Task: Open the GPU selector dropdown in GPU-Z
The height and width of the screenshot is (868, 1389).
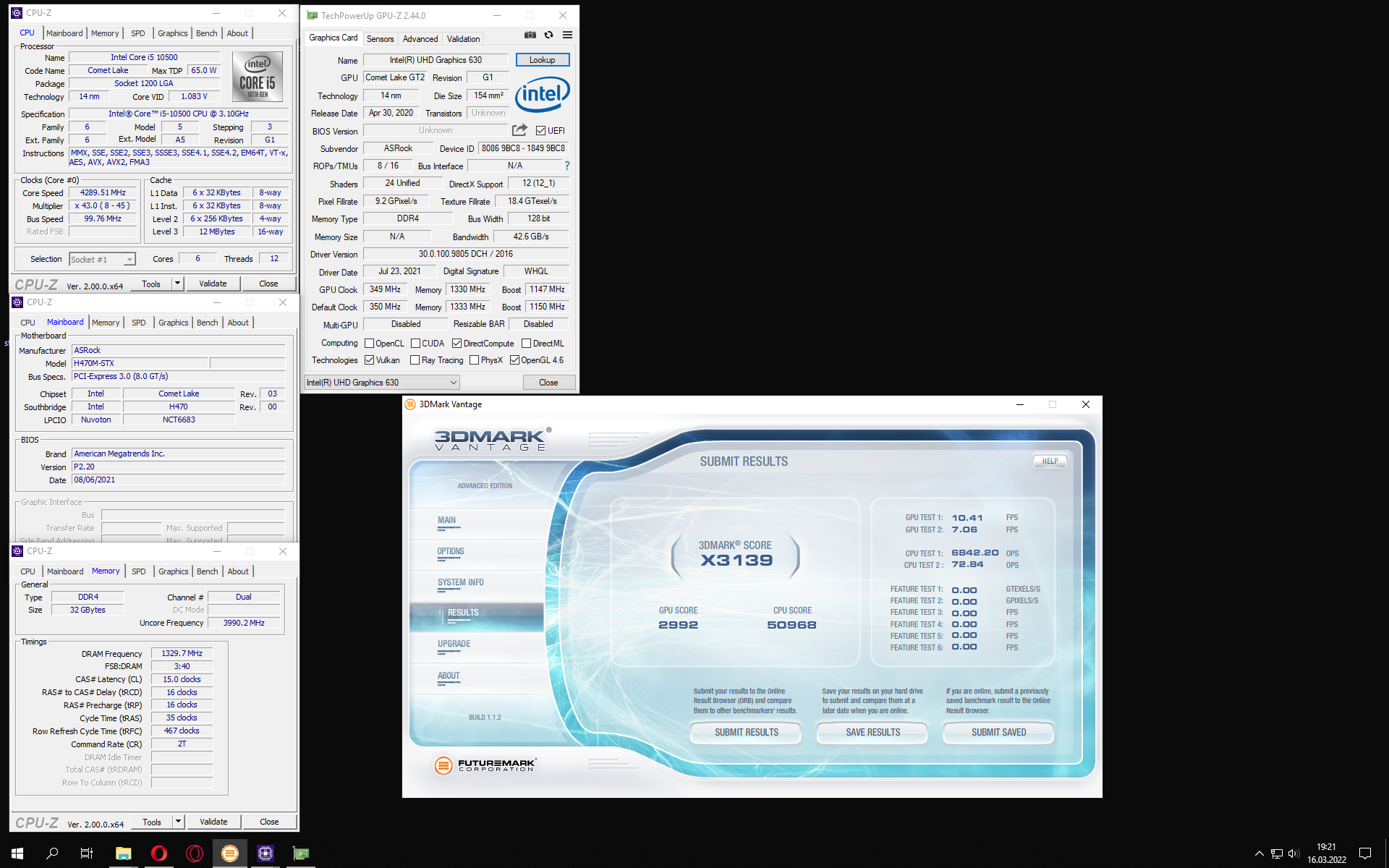Action: click(x=381, y=382)
